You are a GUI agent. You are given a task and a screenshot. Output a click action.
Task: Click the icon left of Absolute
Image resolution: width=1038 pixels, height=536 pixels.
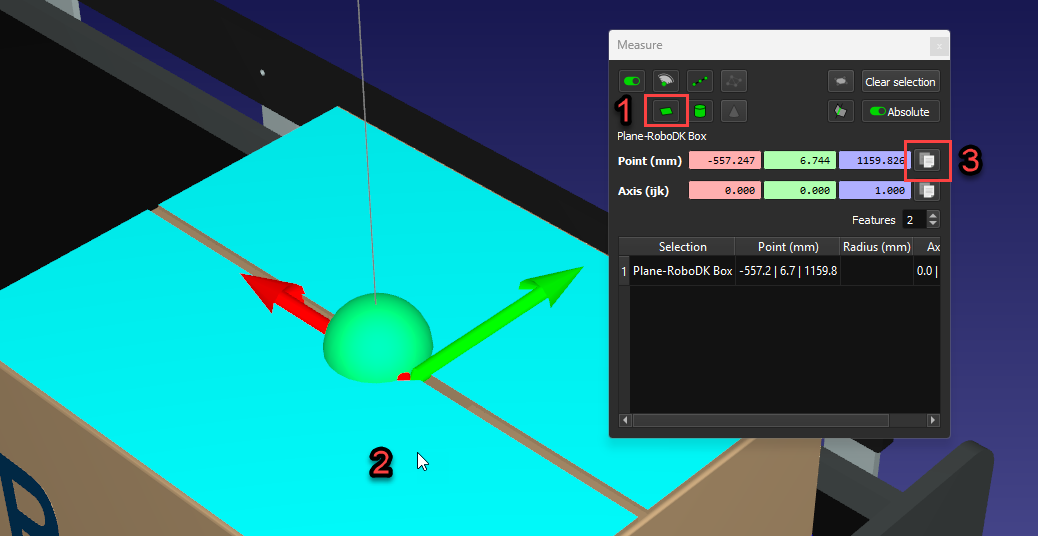[842, 111]
